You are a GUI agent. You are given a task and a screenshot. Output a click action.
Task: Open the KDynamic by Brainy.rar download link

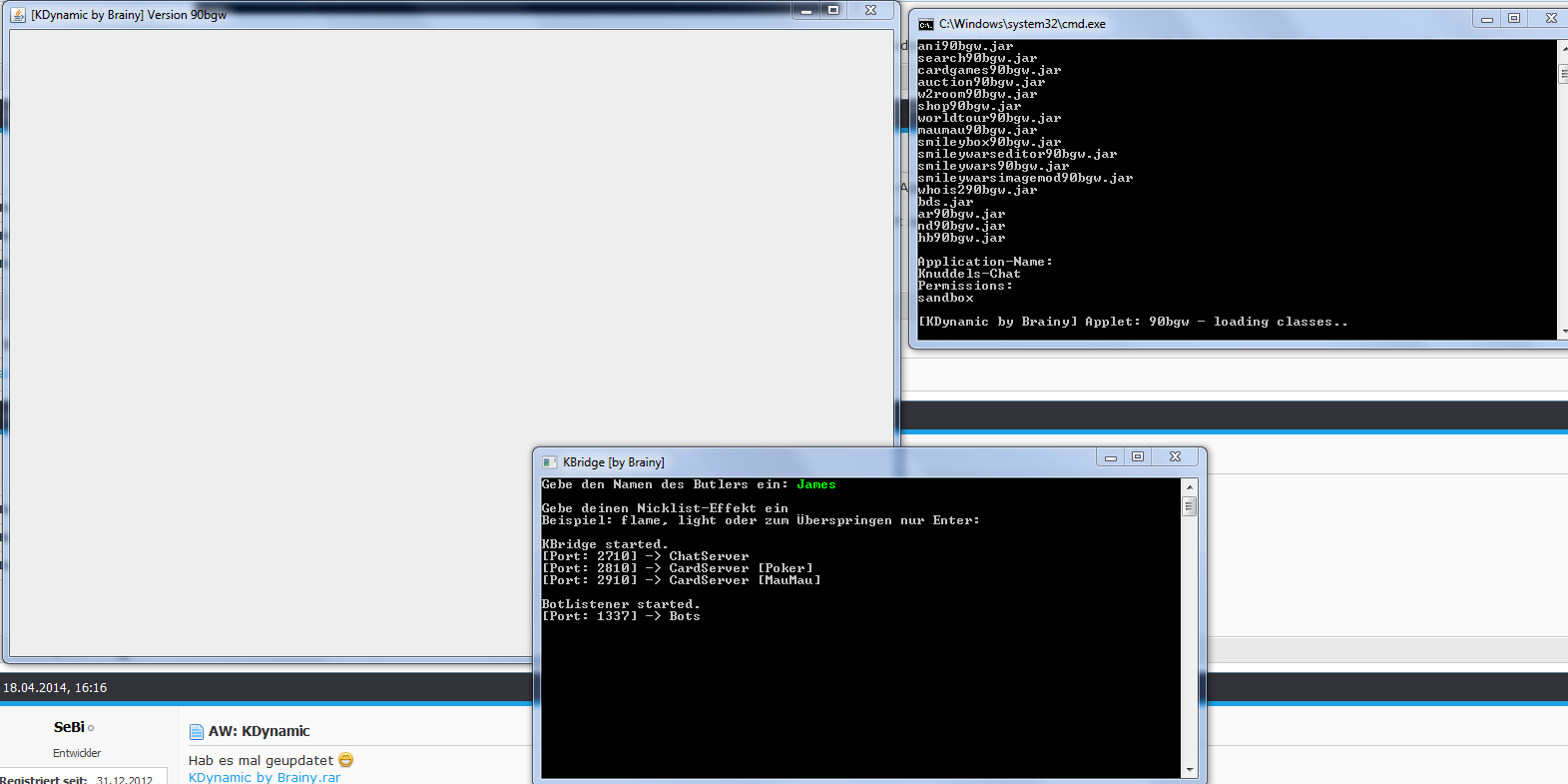264,777
